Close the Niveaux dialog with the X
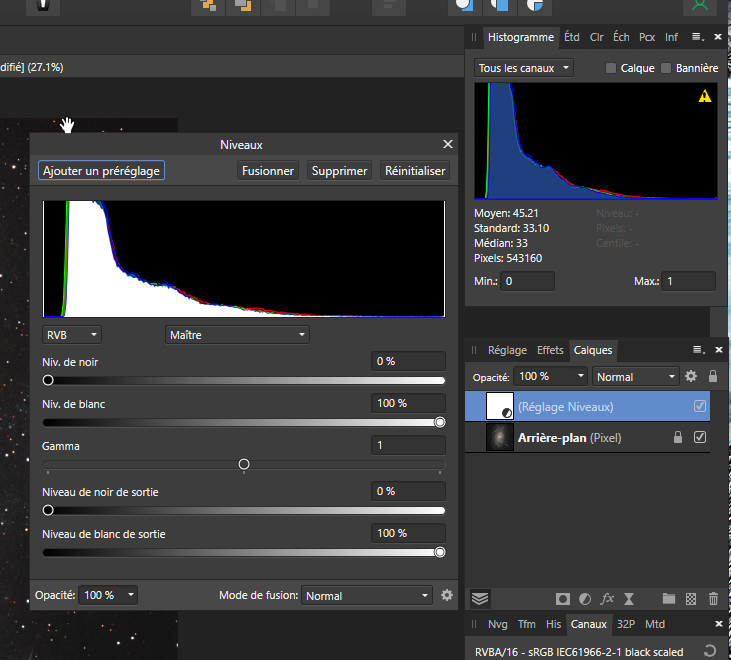The image size is (731, 660). point(448,144)
